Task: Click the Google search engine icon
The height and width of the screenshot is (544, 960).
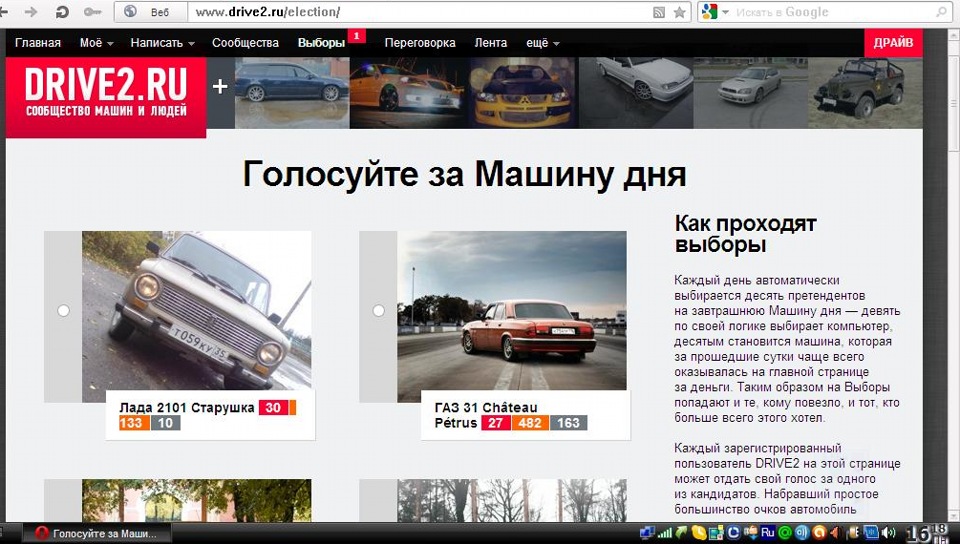Action: pos(710,12)
